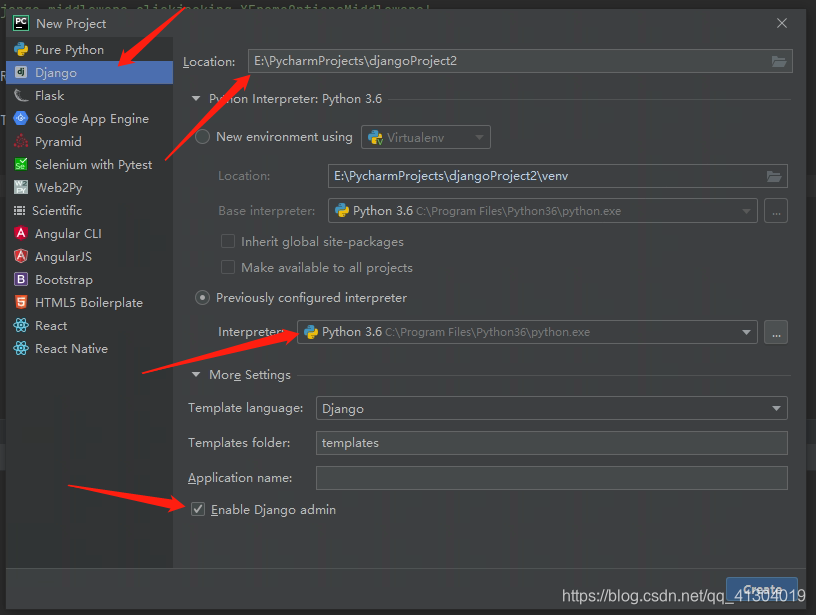The height and width of the screenshot is (615, 816).
Task: Tick Make available to all projects
Action: (227, 267)
